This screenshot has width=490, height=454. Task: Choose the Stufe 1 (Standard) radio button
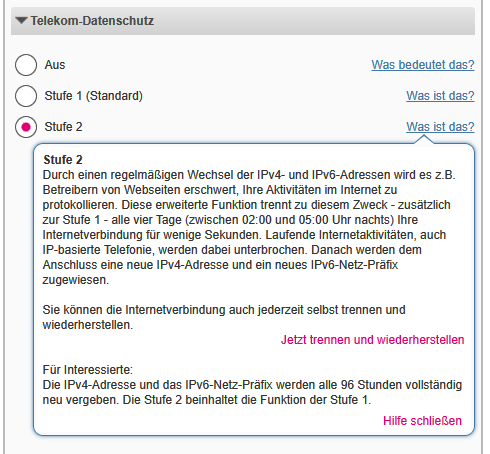tap(26, 96)
